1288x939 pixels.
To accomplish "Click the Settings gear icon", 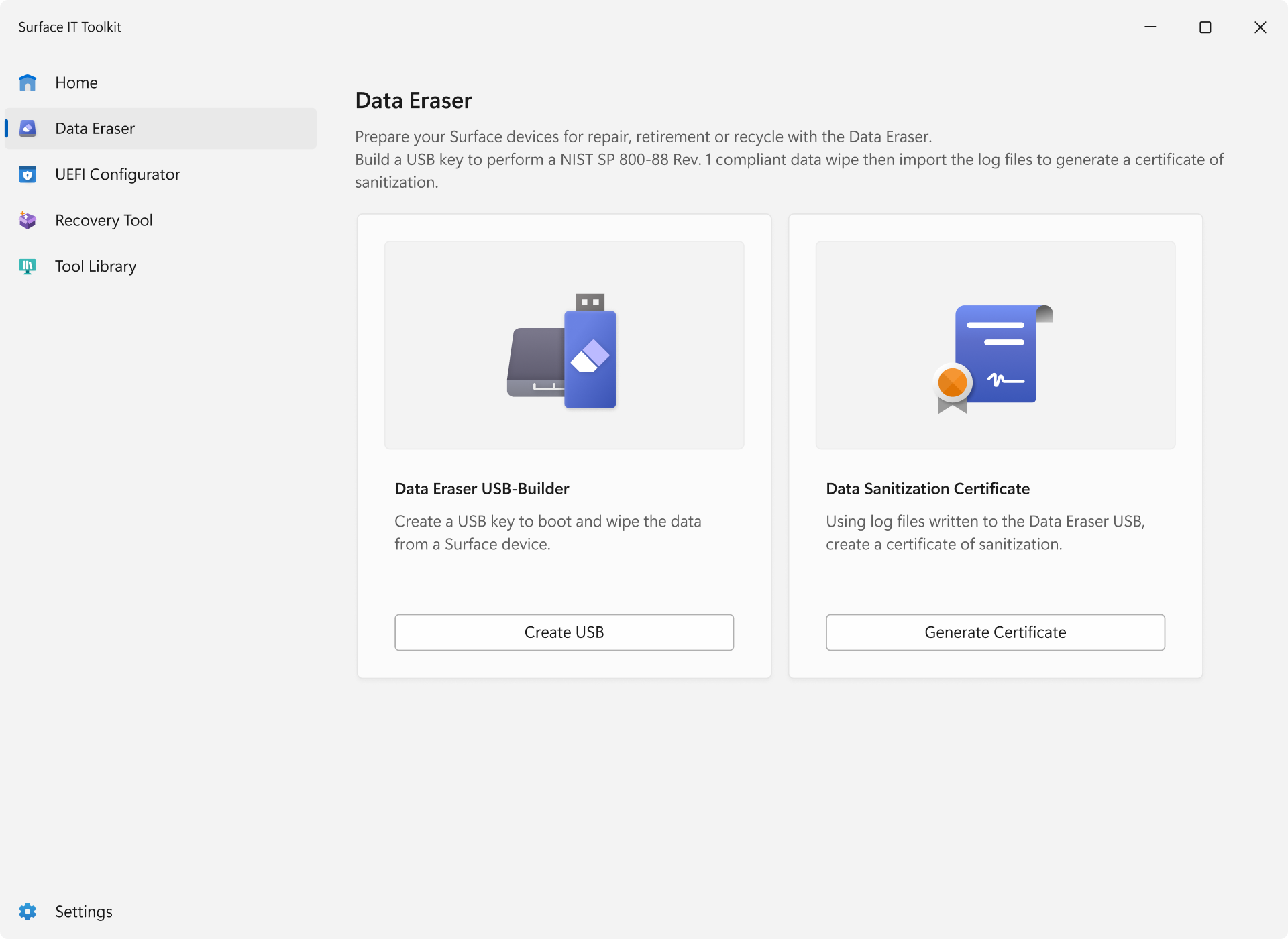I will (28, 912).
